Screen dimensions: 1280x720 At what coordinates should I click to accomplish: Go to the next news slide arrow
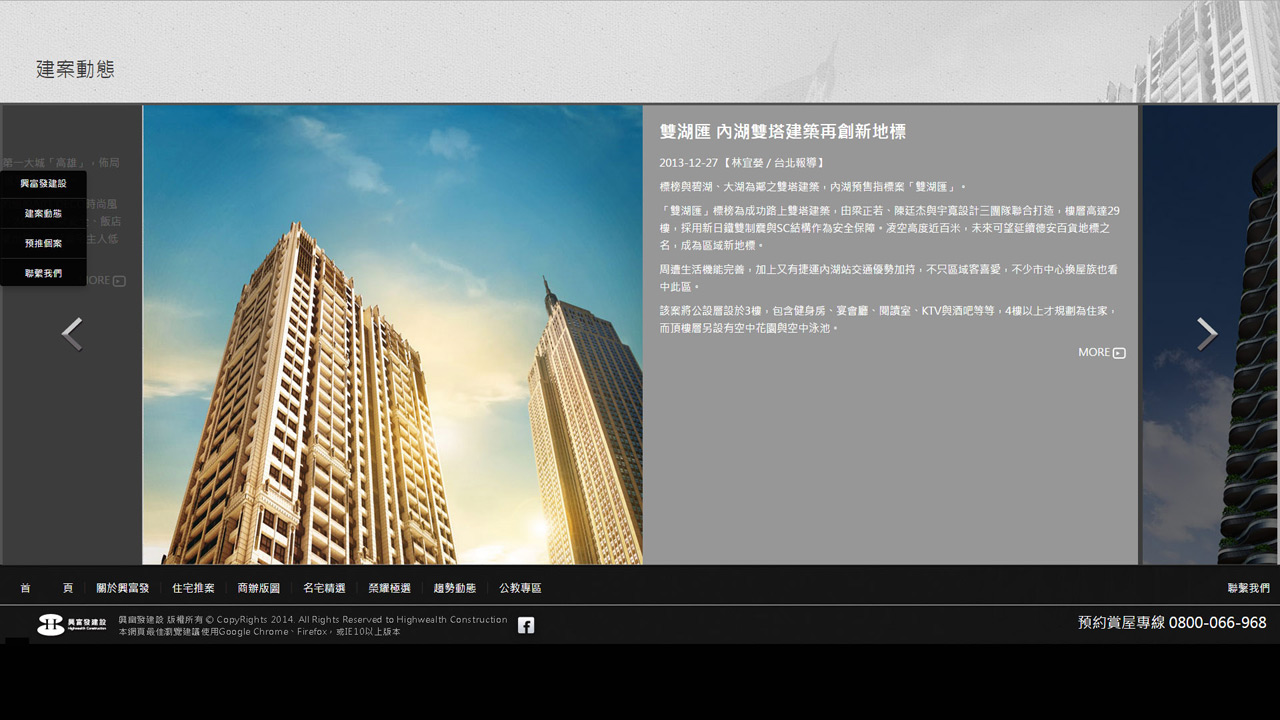pyautogui.click(x=1207, y=334)
